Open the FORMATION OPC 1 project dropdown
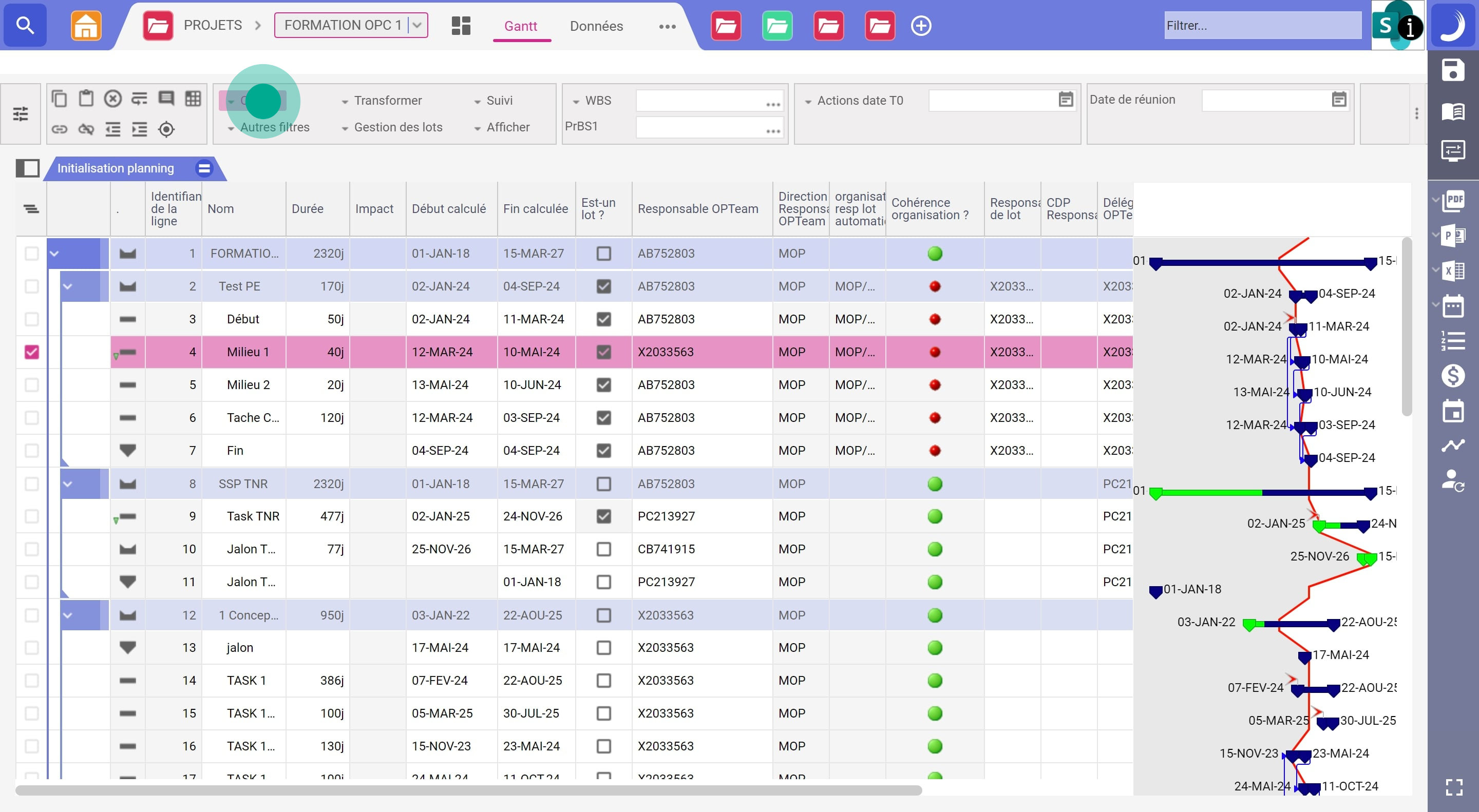Screen dimensions: 1479x812 click(x=418, y=25)
